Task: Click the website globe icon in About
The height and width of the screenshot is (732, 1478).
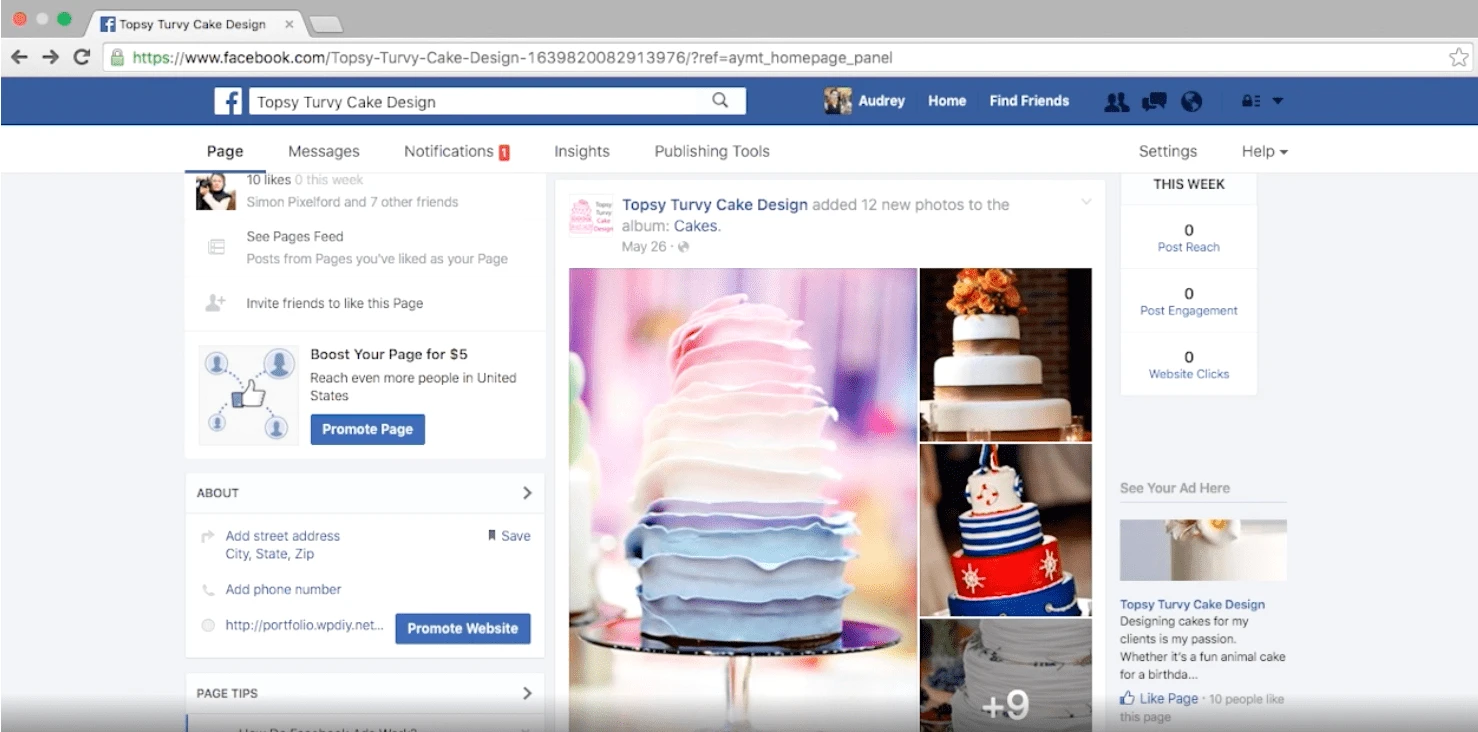Action: [208, 626]
